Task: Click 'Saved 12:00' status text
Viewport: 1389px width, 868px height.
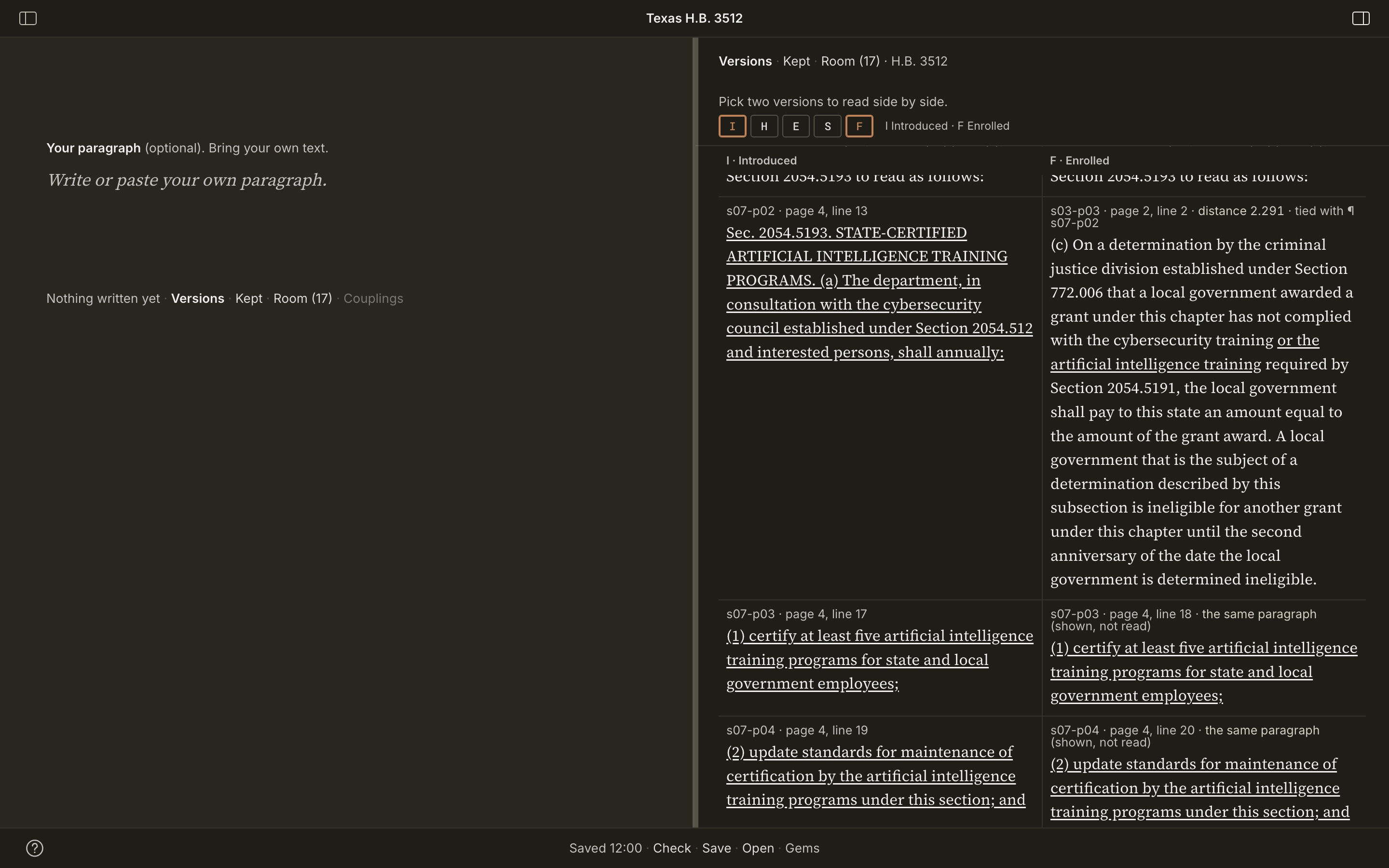Action: (605, 848)
